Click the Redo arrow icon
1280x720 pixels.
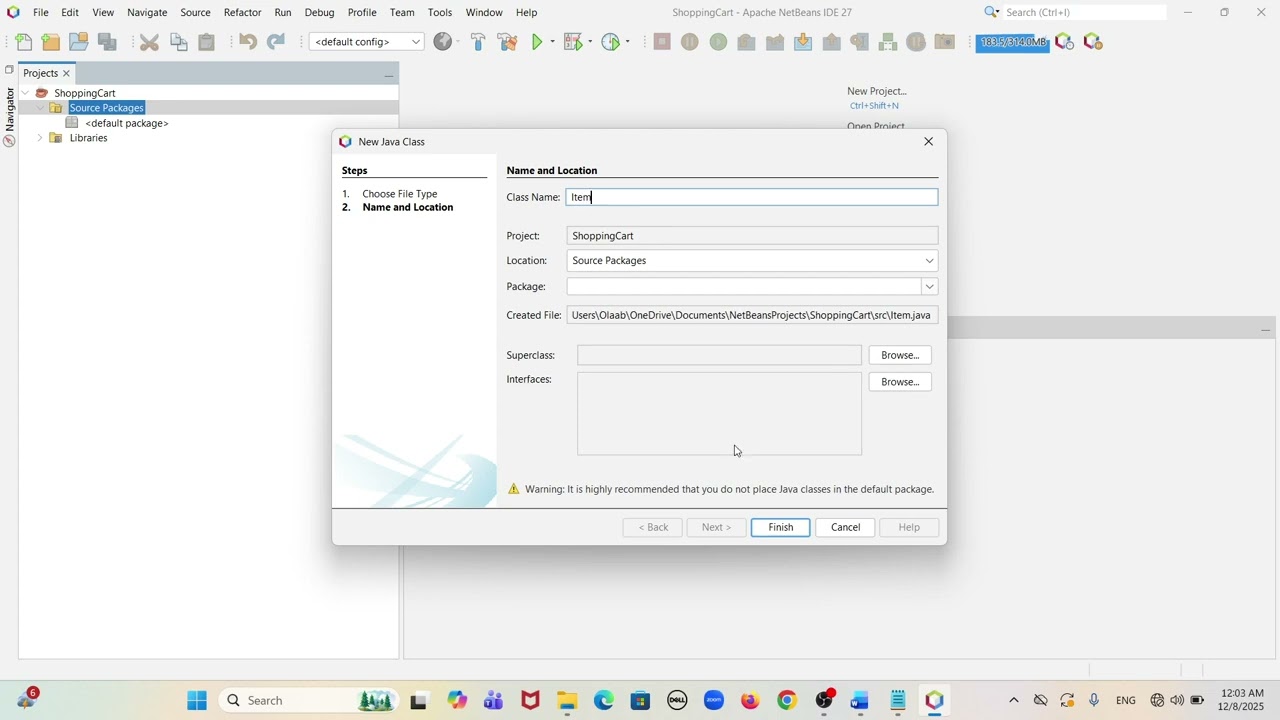(x=276, y=42)
